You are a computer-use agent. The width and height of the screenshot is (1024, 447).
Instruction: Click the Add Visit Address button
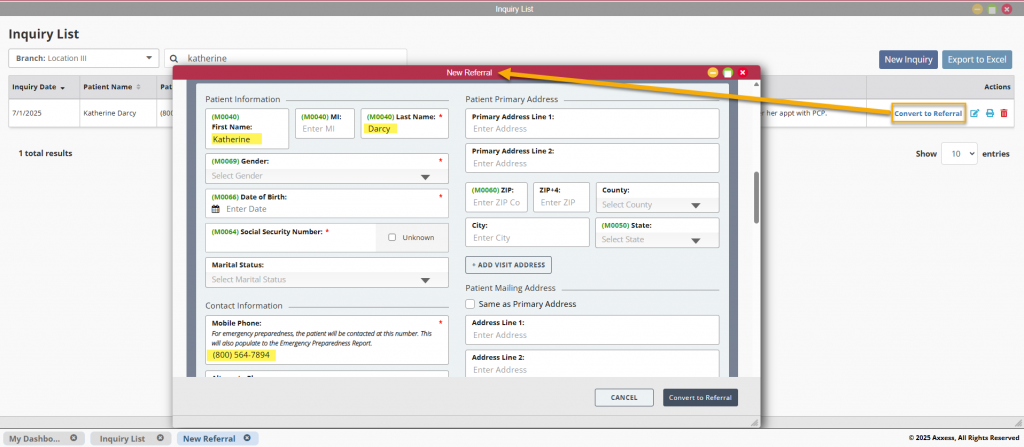coord(509,265)
